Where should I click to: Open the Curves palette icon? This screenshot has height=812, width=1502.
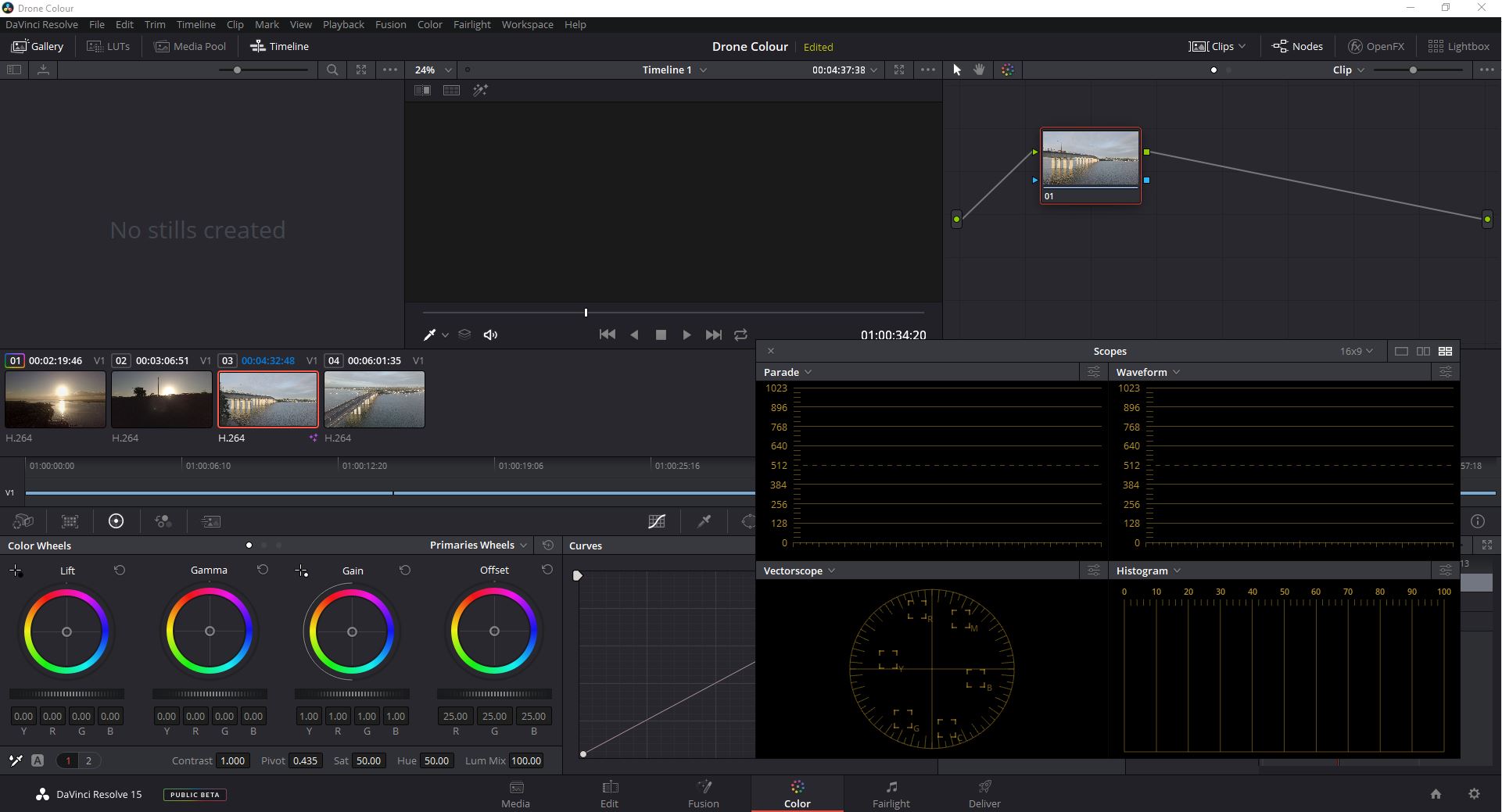pyautogui.click(x=657, y=521)
